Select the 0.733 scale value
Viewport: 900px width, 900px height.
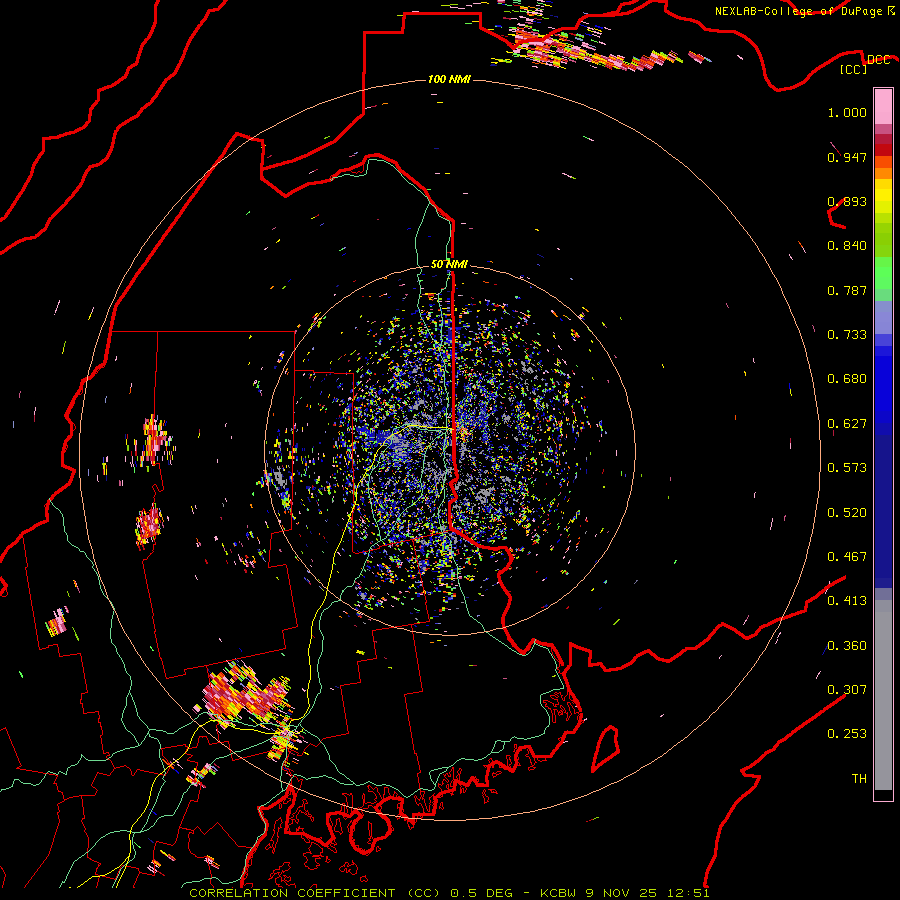pyautogui.click(x=847, y=335)
